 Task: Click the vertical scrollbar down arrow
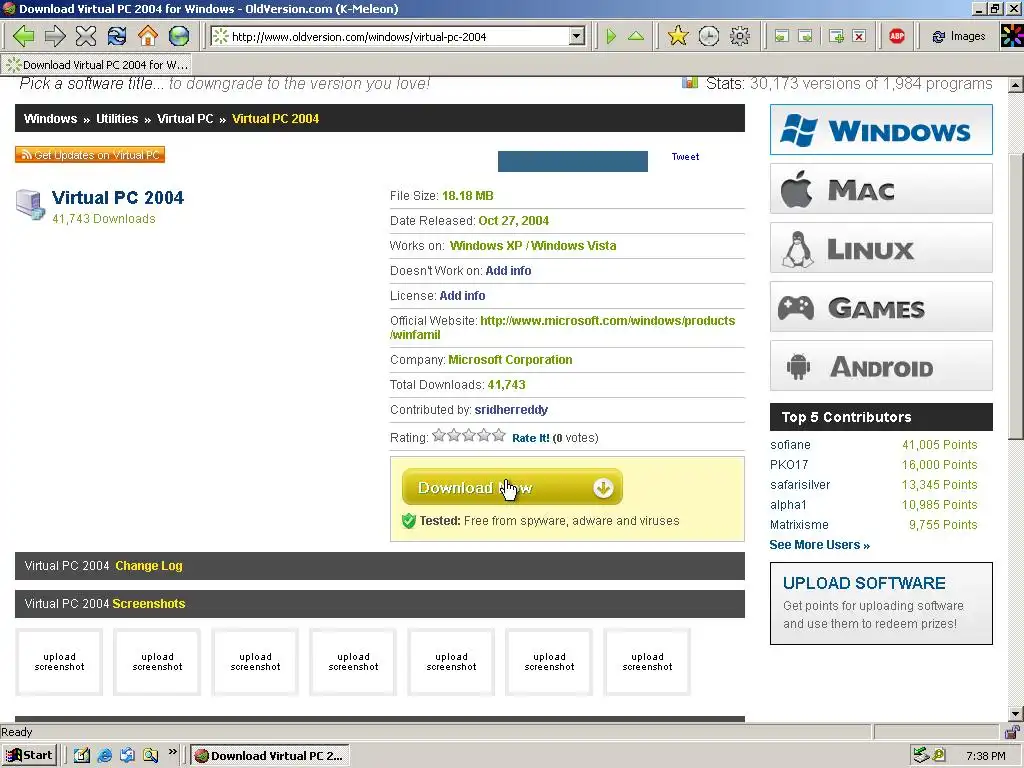[1016, 714]
